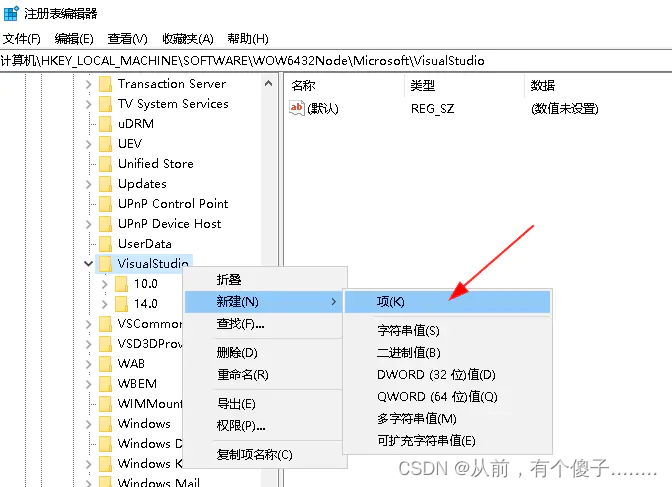Expand the WAB key
The width and height of the screenshot is (672, 487).
click(88, 364)
